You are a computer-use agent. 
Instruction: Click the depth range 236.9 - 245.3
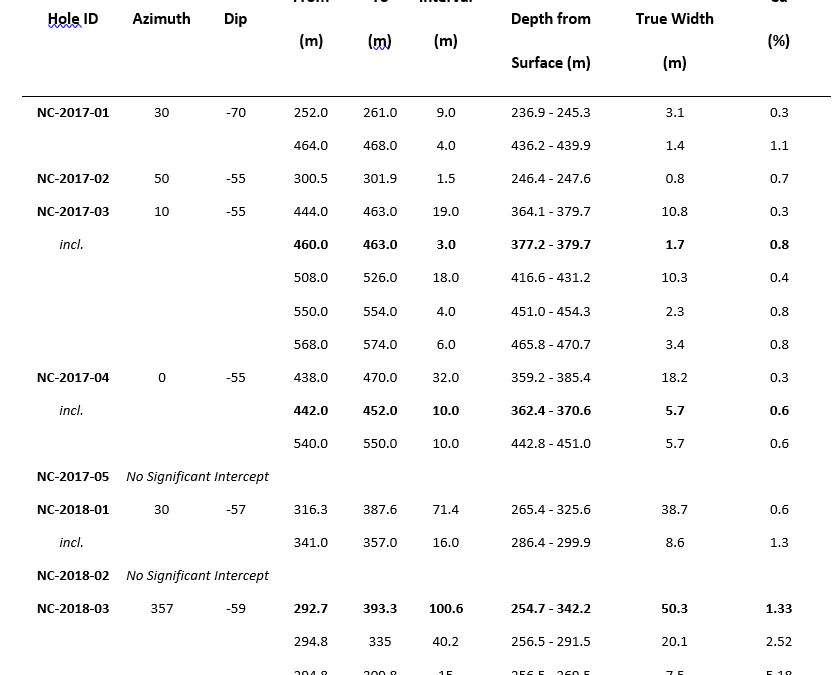(x=551, y=113)
